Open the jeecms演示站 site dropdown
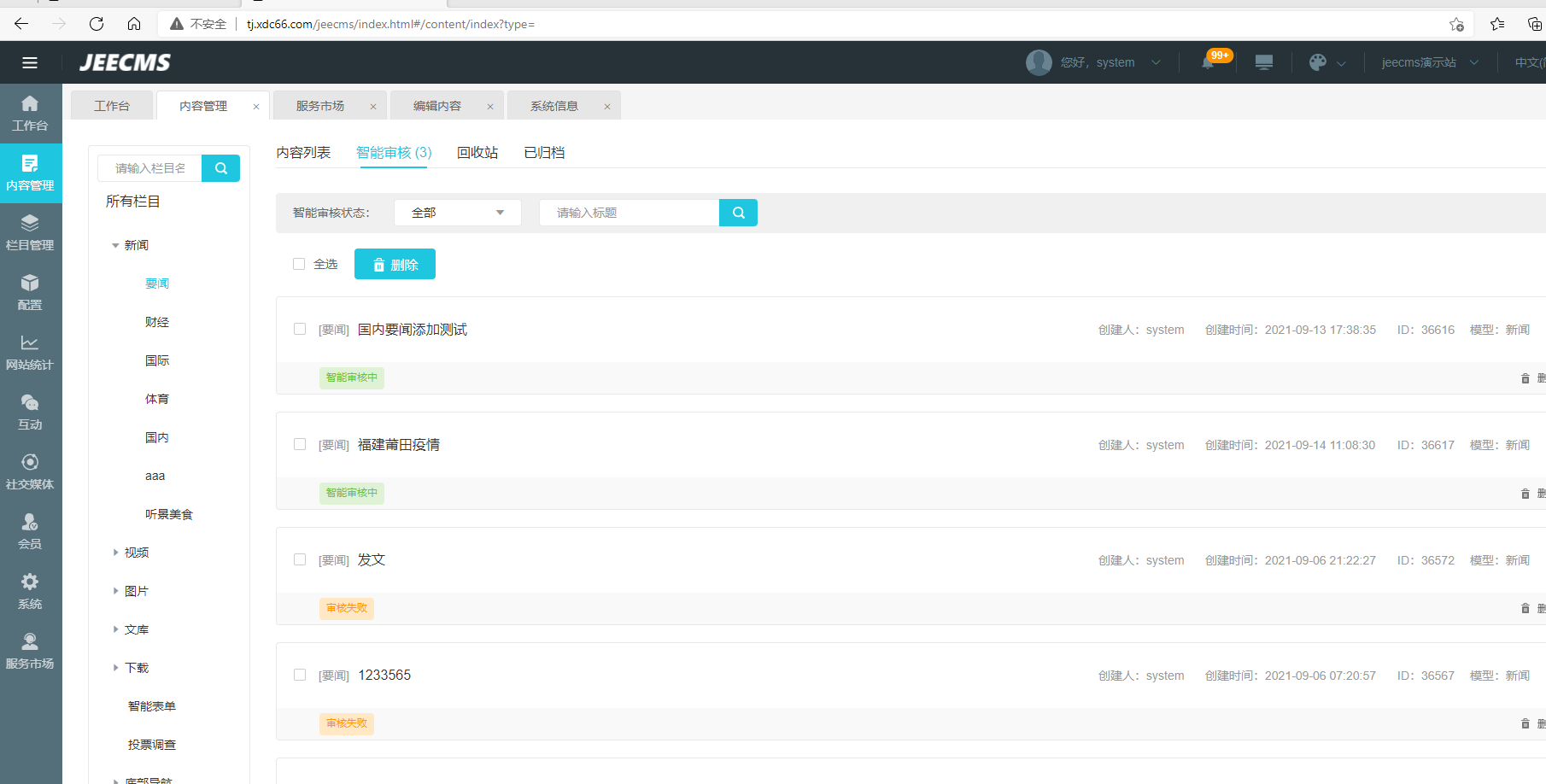 [1430, 62]
